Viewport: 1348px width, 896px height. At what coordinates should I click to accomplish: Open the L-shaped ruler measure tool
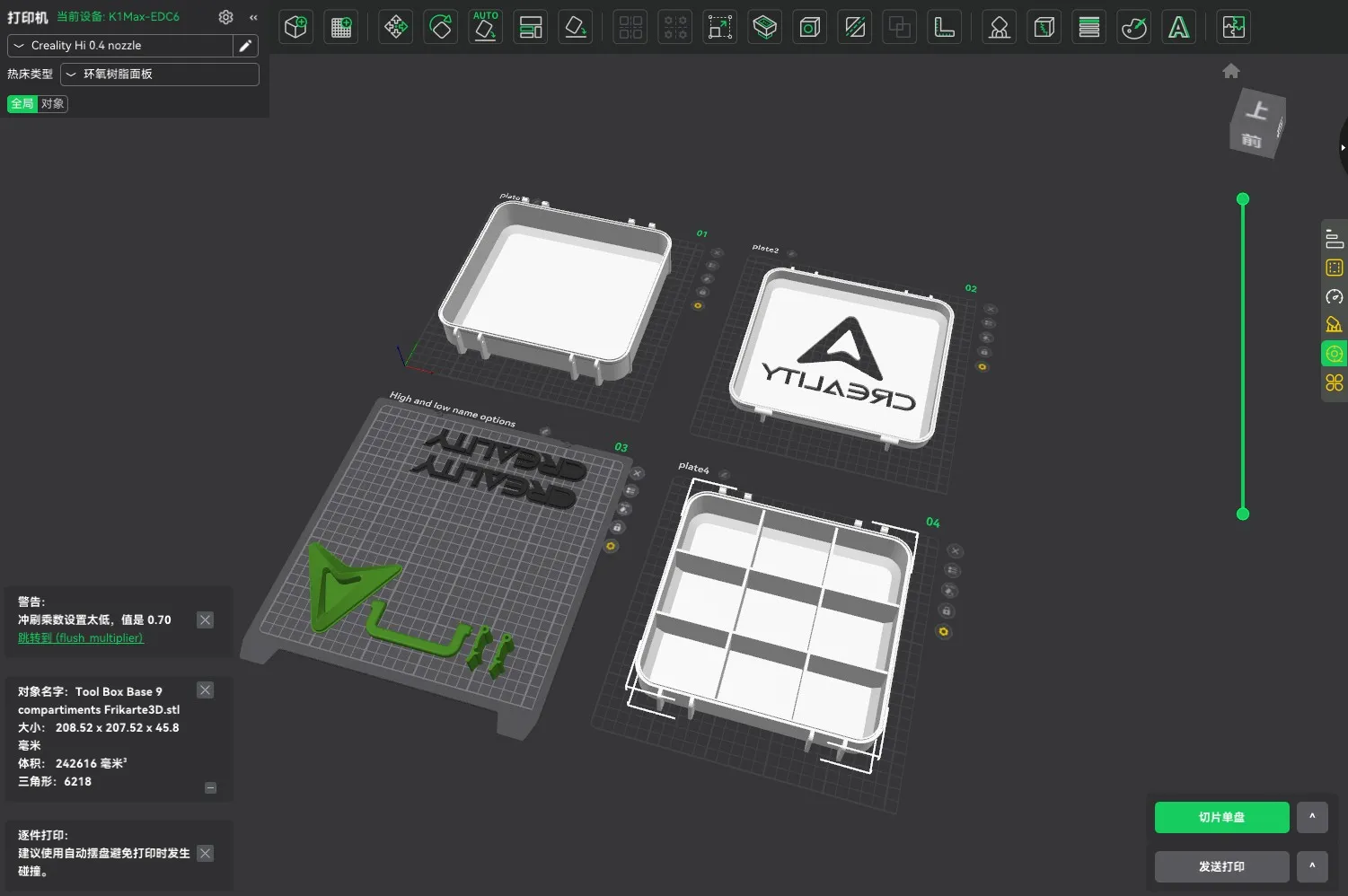coord(945,27)
